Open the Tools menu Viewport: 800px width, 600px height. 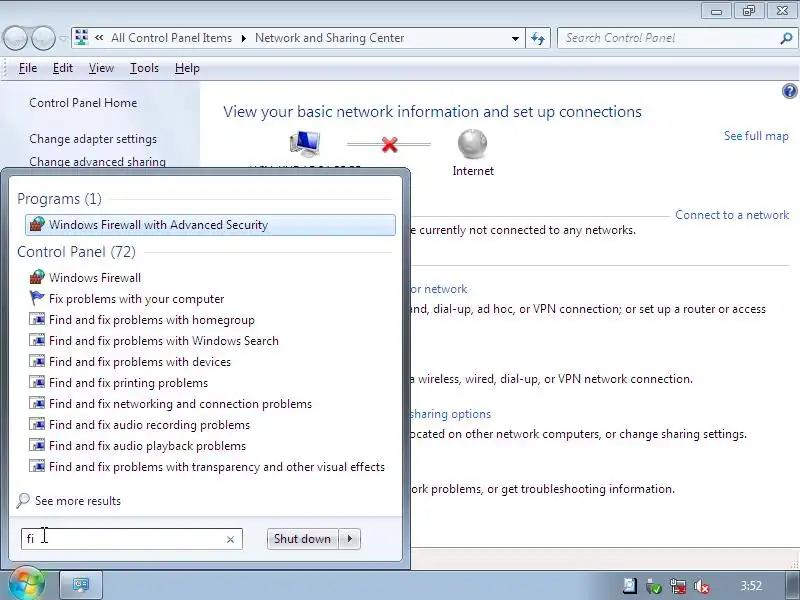point(144,68)
